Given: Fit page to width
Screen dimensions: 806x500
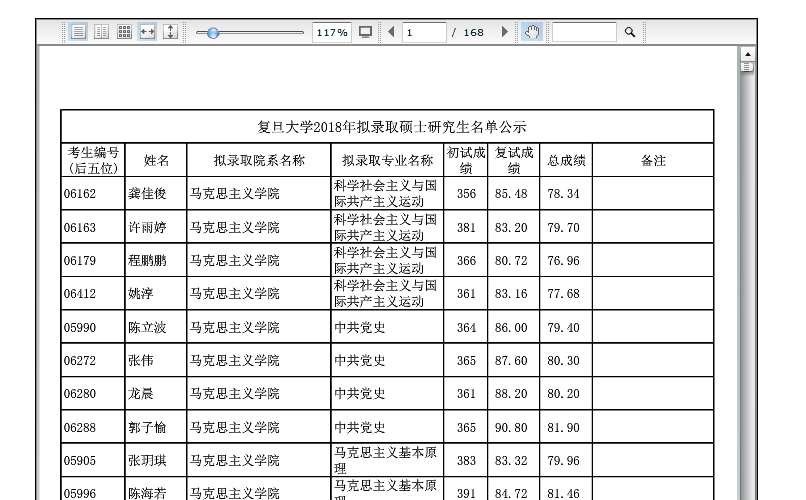Looking at the screenshot, I should click(x=147, y=32).
